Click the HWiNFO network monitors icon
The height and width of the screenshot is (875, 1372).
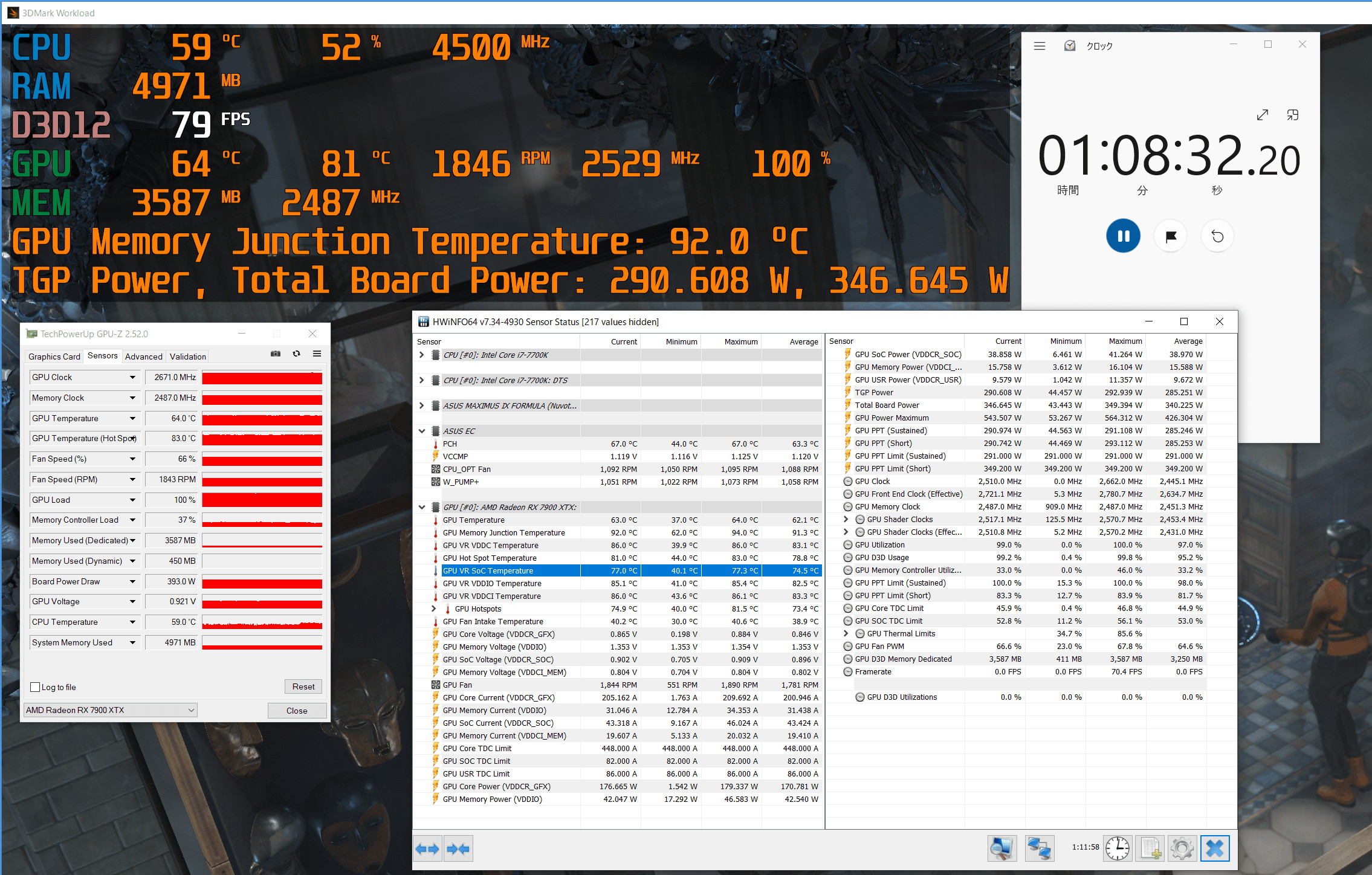pos(1040,848)
